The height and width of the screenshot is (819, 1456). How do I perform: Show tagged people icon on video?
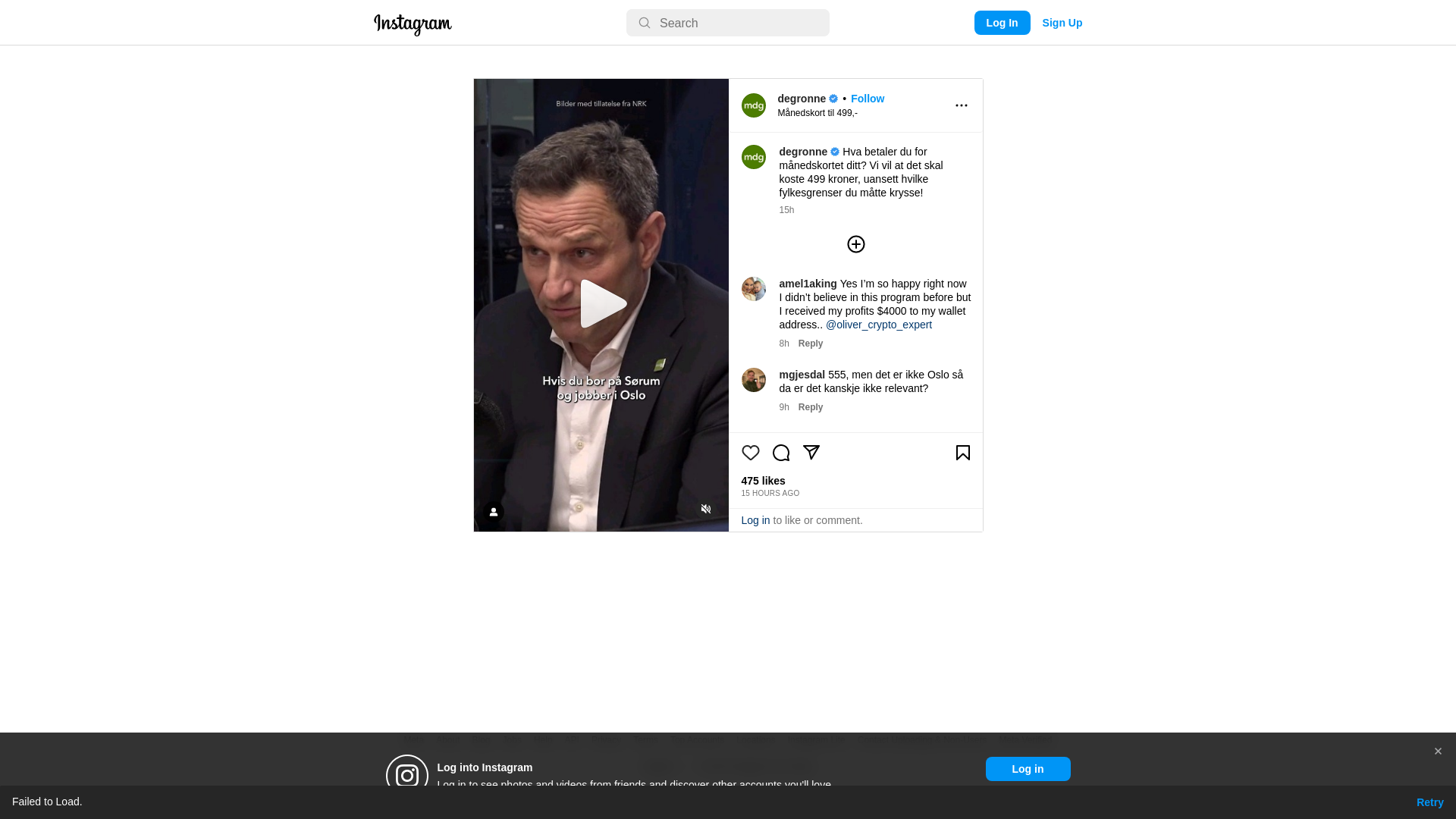493,512
